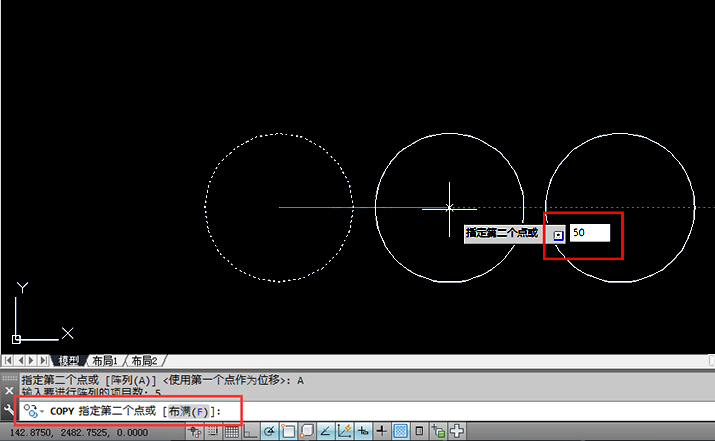Toggle Ortho Mode in status bar
Image resolution: width=715 pixels, height=441 pixels.
point(250,431)
